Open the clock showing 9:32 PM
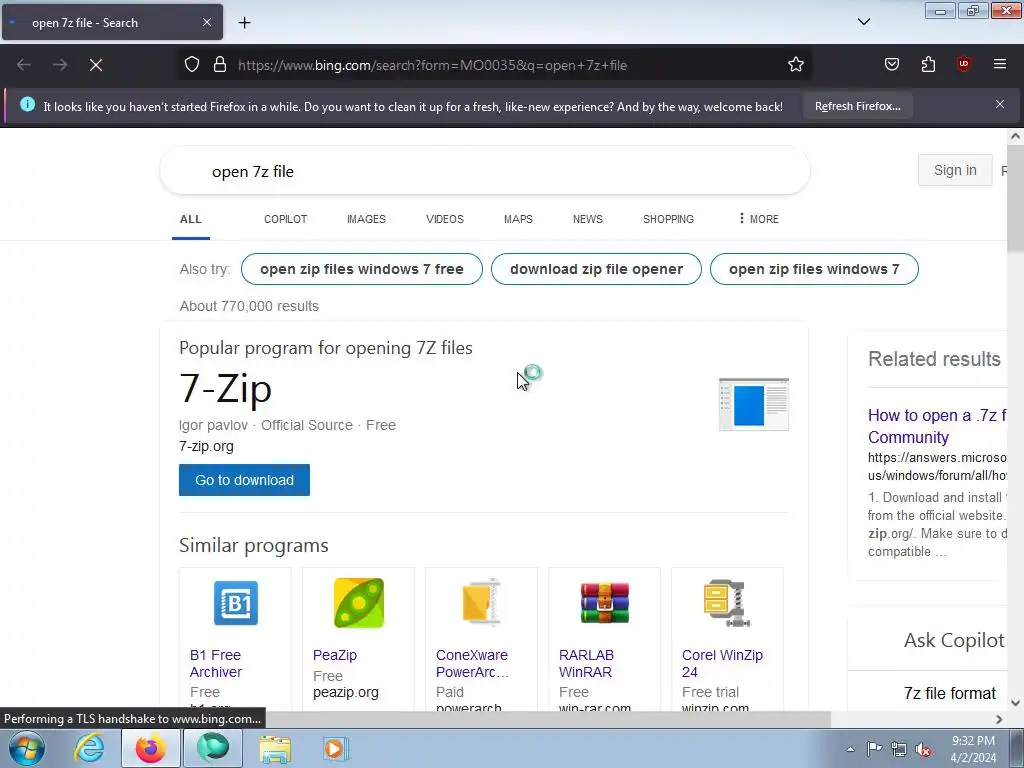This screenshot has height=768, width=1024. pos(973,749)
